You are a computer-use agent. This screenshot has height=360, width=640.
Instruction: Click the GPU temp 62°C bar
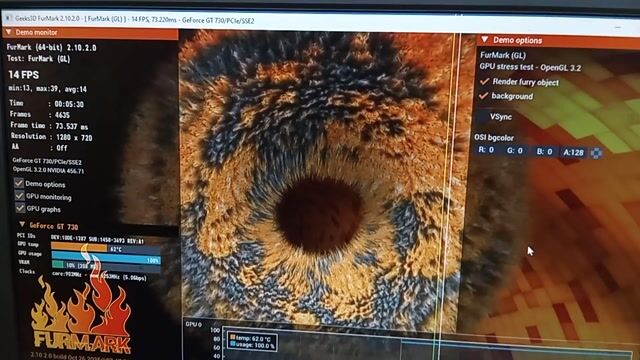106,248
